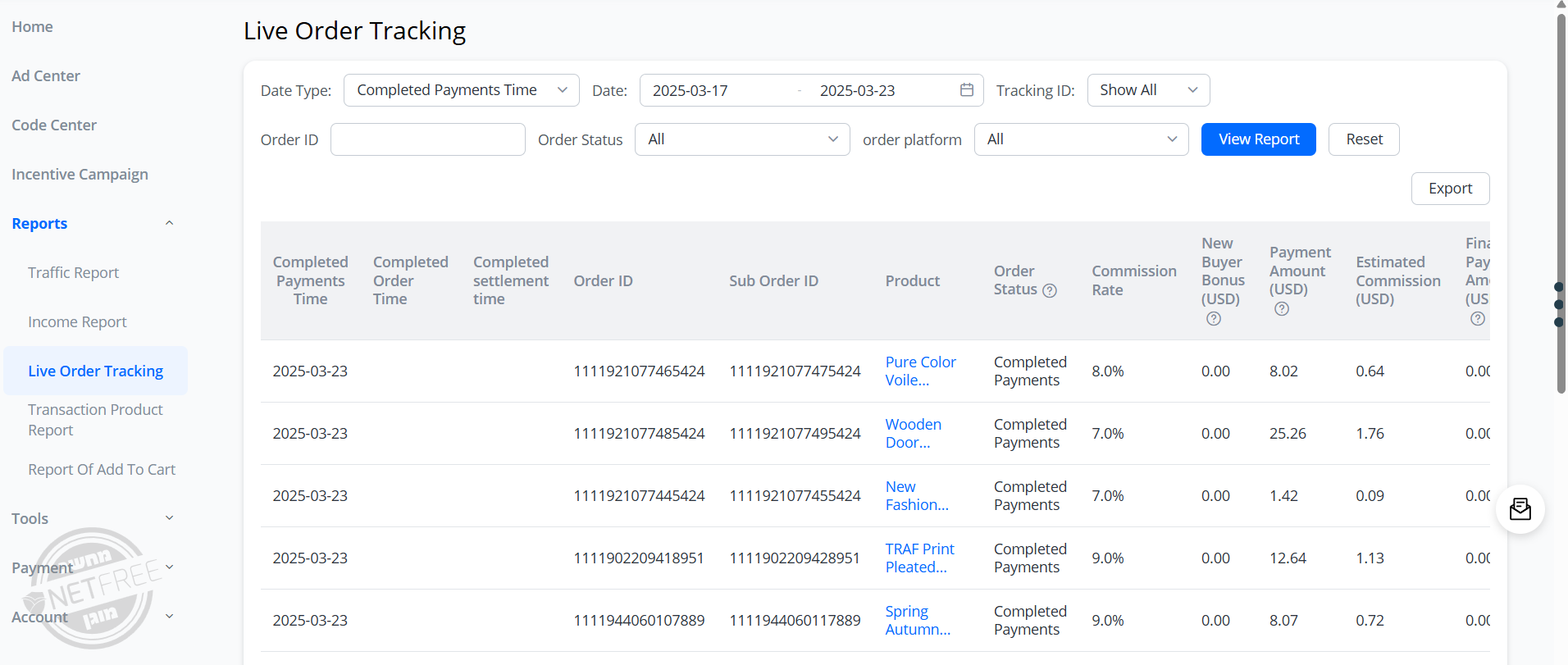Open Transaction Product Report
Image resolution: width=1568 pixels, height=665 pixels.
click(x=95, y=420)
